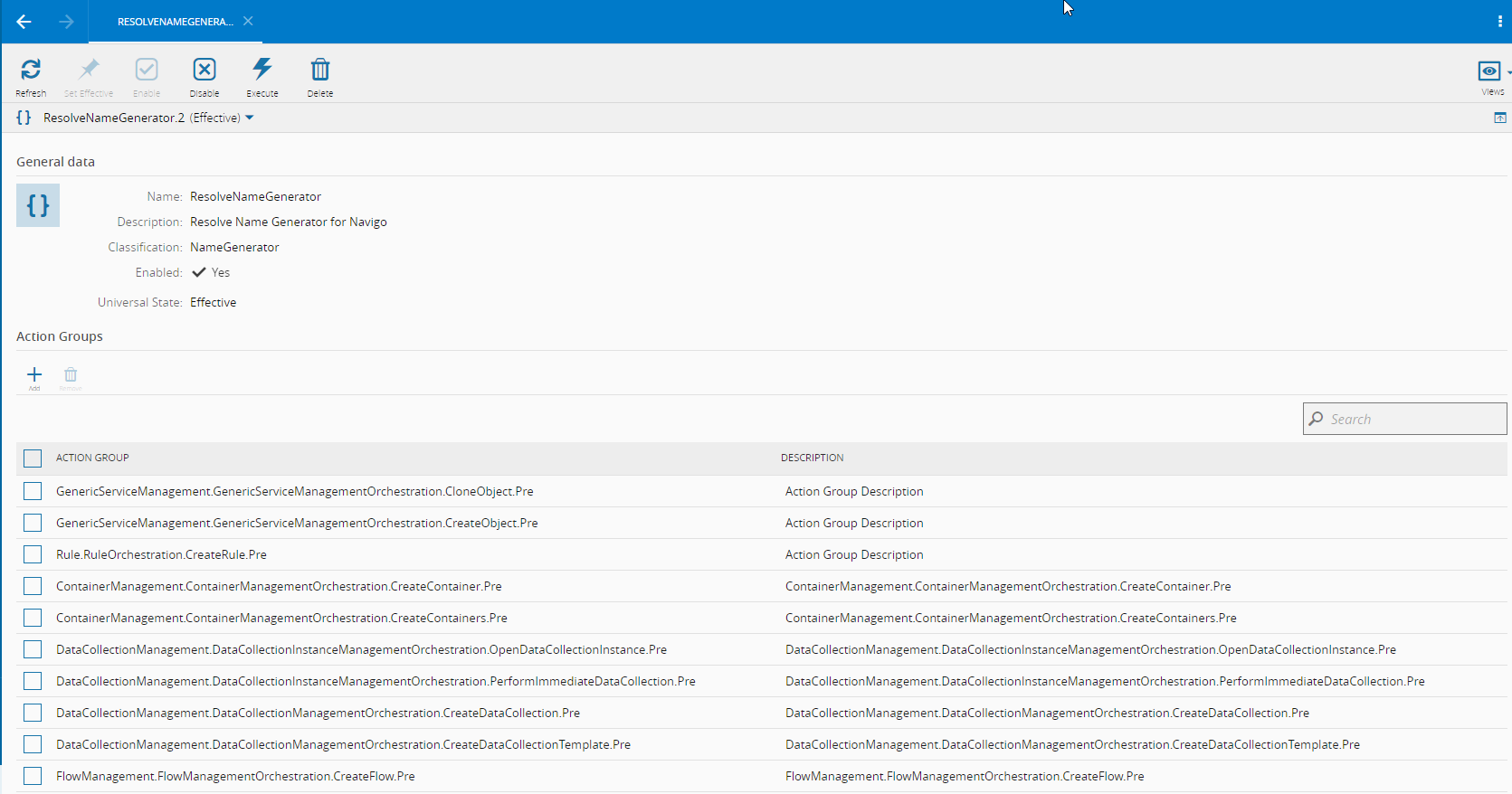
Task: Select FlowManagement CreateFlow.Pre action group text
Action: click(235, 776)
